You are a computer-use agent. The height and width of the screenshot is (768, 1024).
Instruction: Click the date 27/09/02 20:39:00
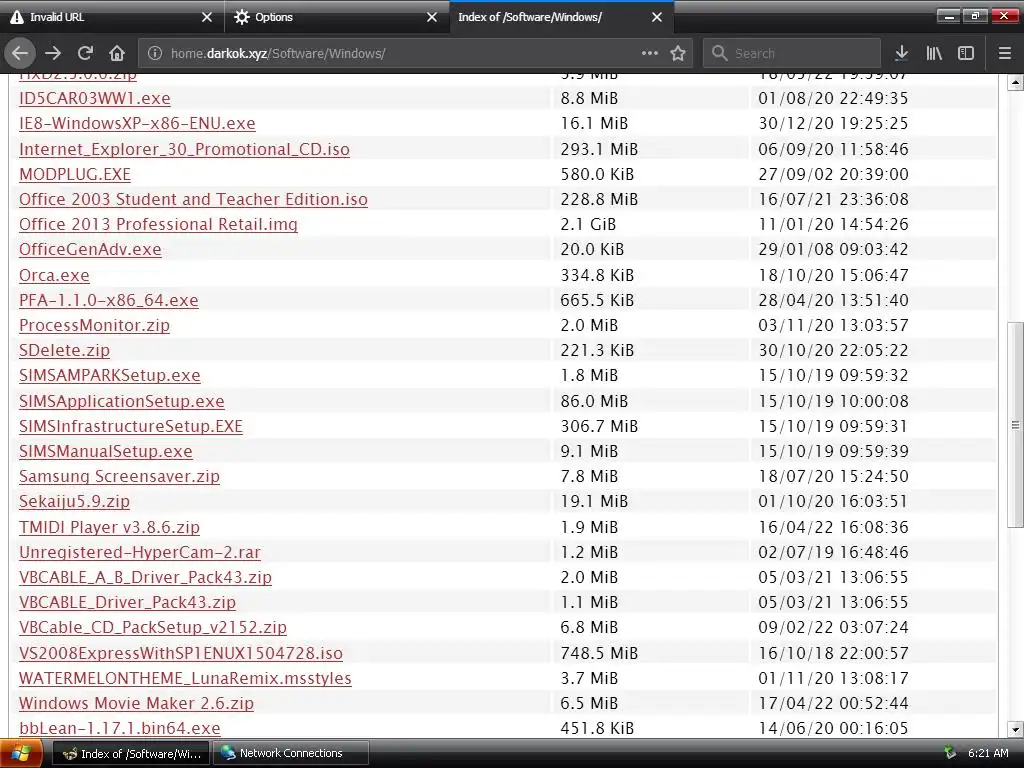click(833, 174)
